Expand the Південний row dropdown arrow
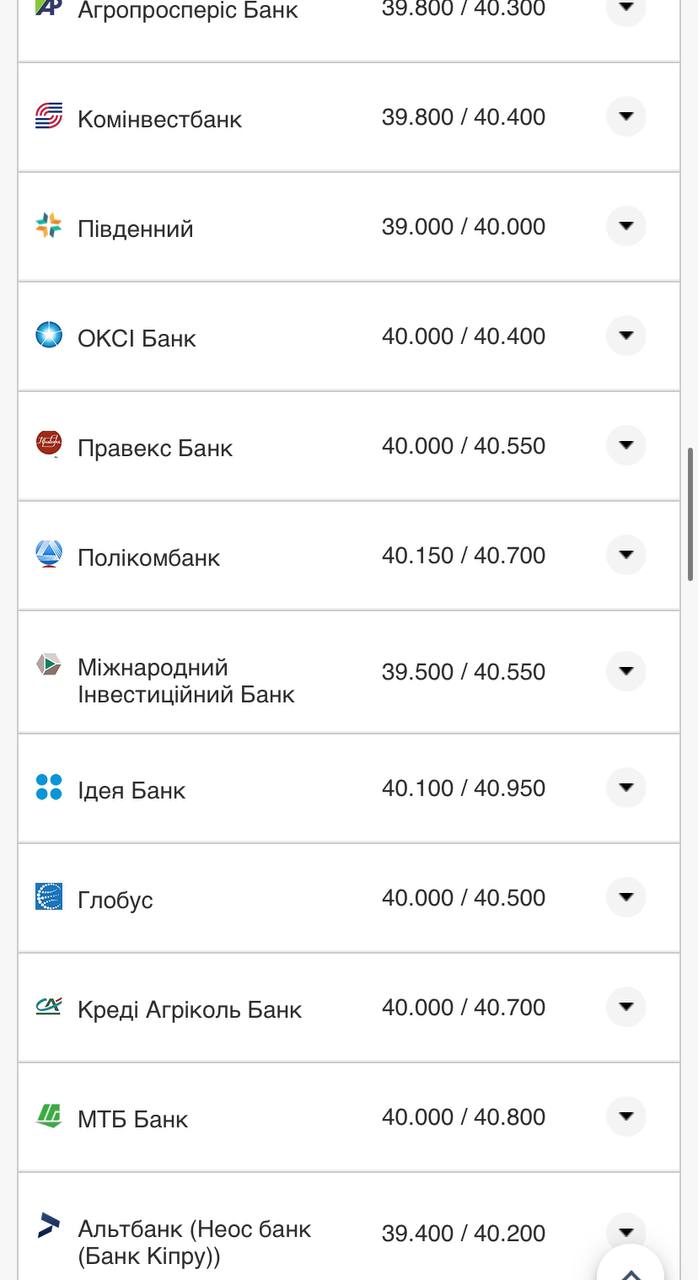 (x=626, y=226)
